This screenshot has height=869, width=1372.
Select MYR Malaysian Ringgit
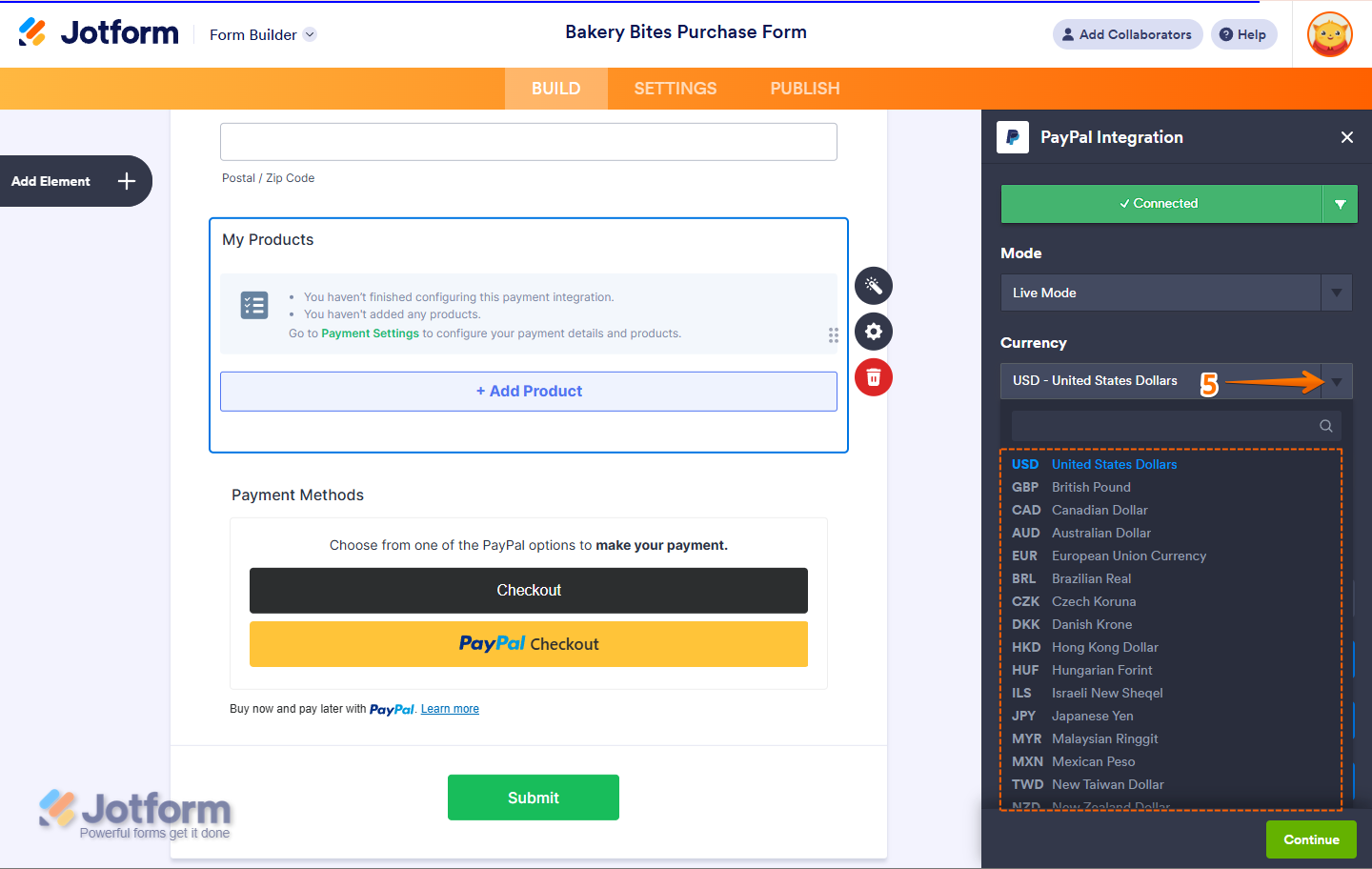click(x=1171, y=738)
